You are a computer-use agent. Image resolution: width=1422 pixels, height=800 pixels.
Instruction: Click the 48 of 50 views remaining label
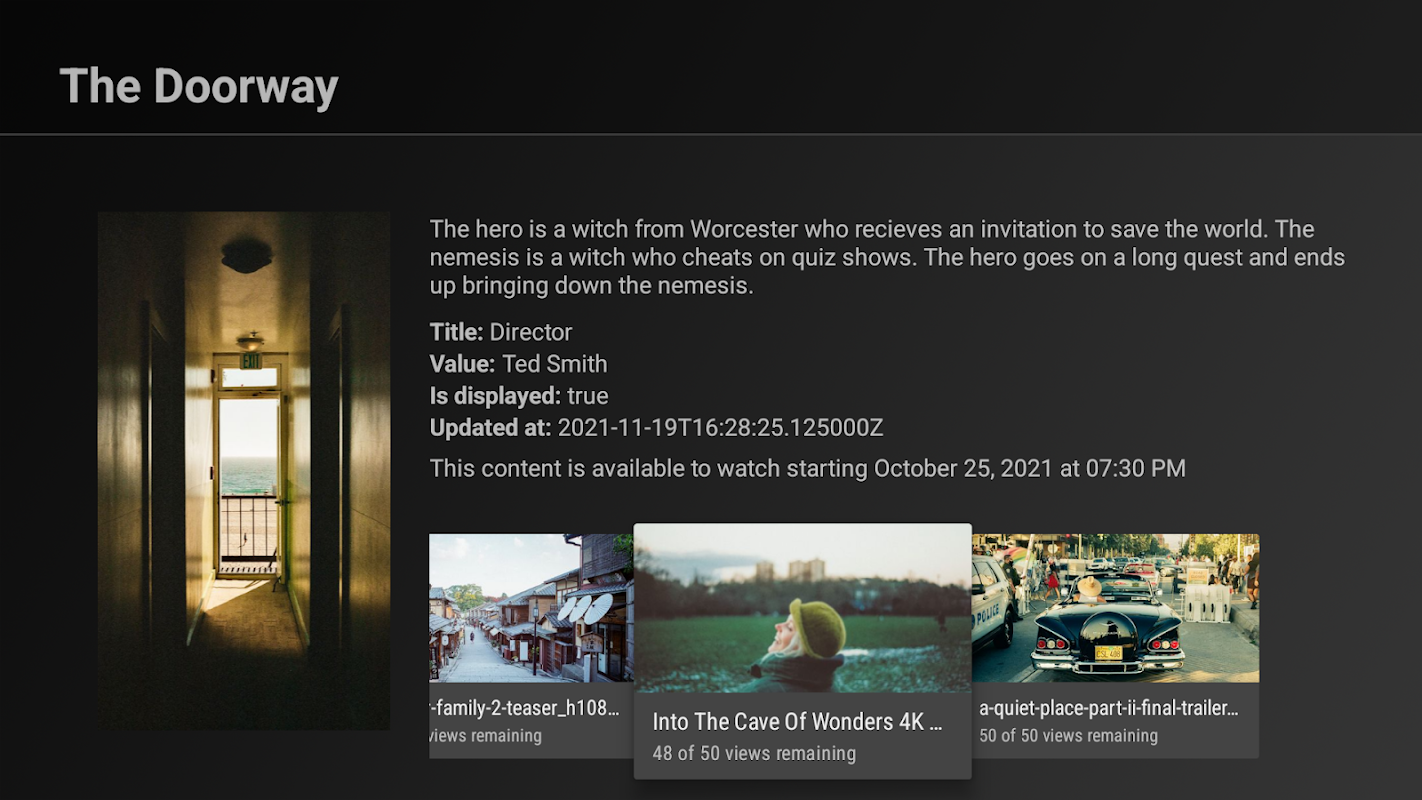754,753
